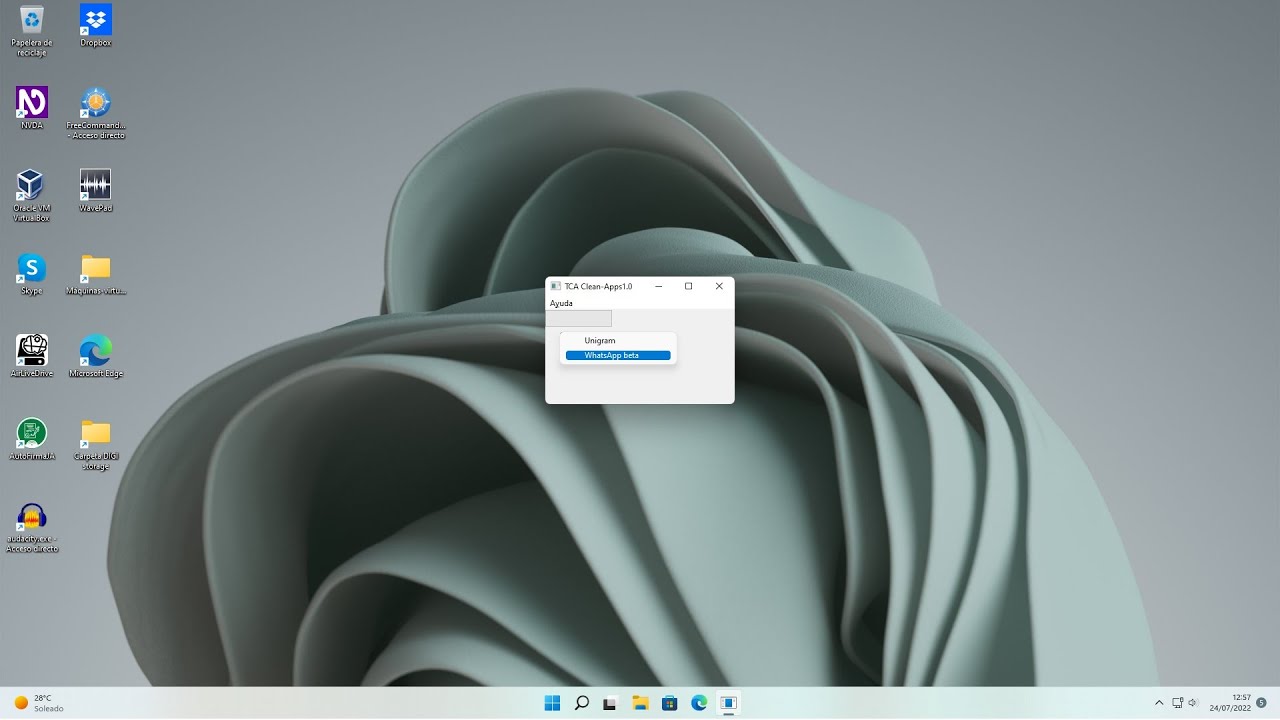Select the Skype desktop shortcut
Viewport: 1280px width, 720px height.
point(32,274)
